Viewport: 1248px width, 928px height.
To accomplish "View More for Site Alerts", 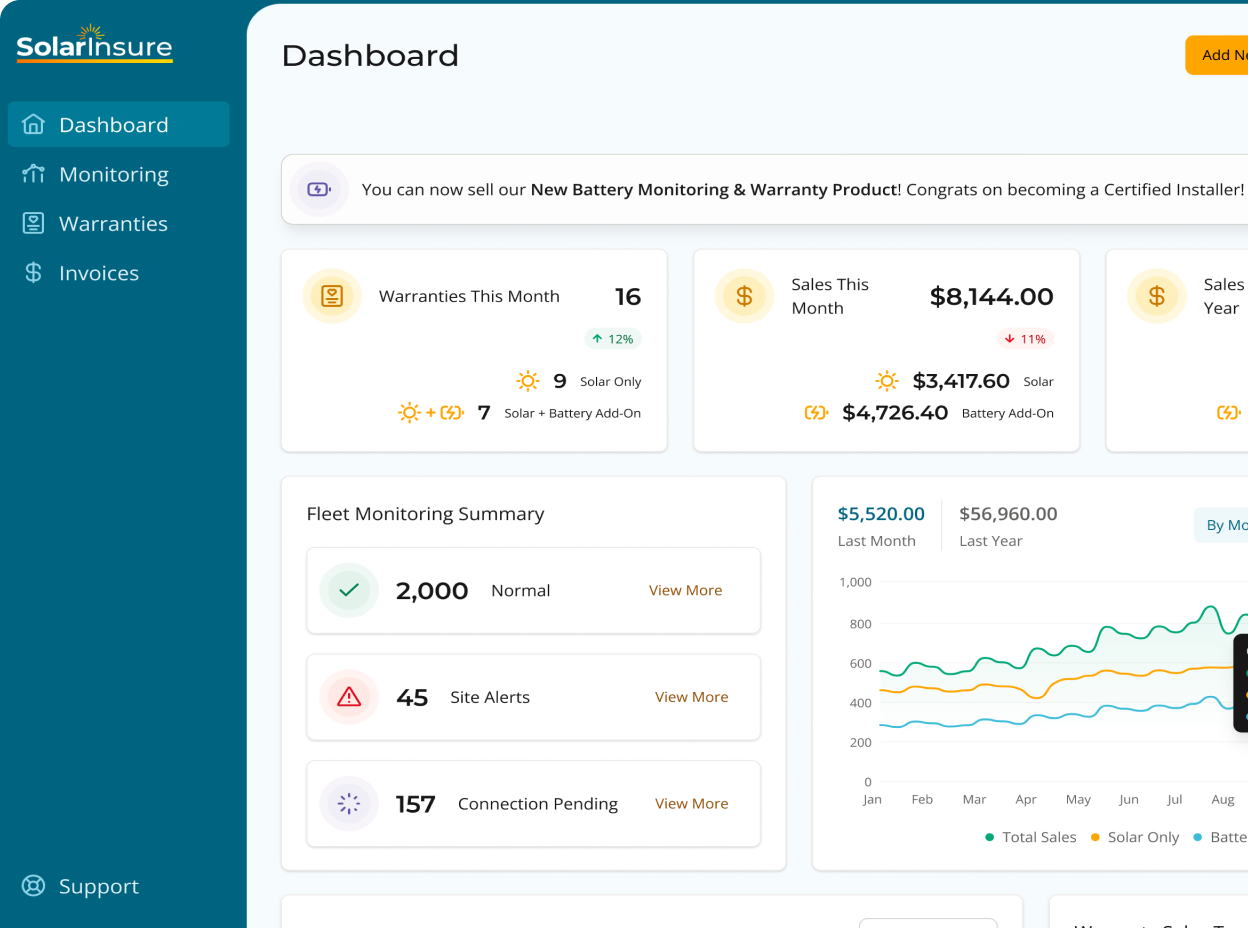I will point(691,697).
